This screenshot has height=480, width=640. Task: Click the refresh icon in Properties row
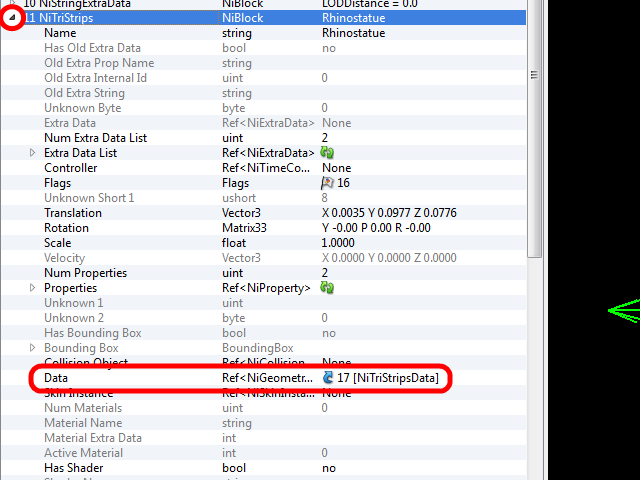(327, 288)
